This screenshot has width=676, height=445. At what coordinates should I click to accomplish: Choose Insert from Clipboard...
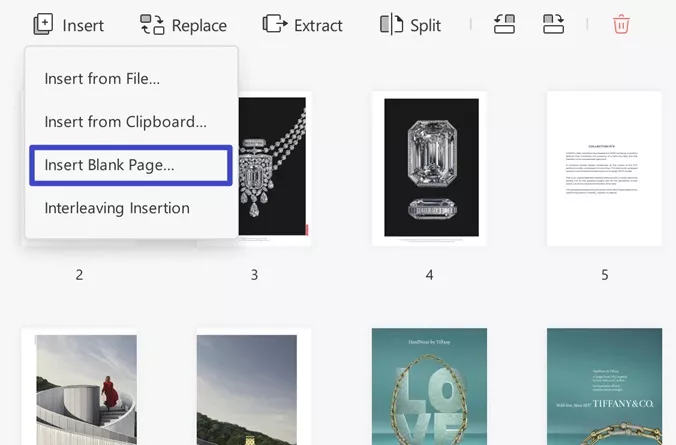pos(125,122)
